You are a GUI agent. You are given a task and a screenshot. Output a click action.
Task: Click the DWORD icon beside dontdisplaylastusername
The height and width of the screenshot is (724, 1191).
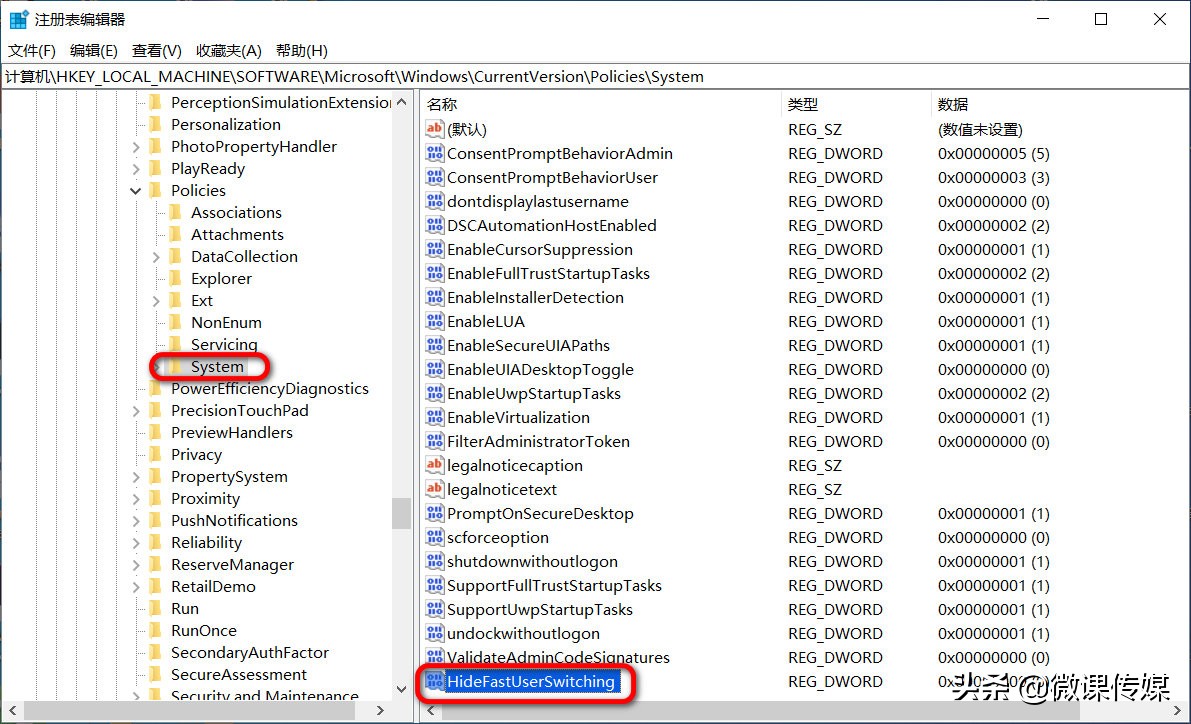[x=434, y=201]
